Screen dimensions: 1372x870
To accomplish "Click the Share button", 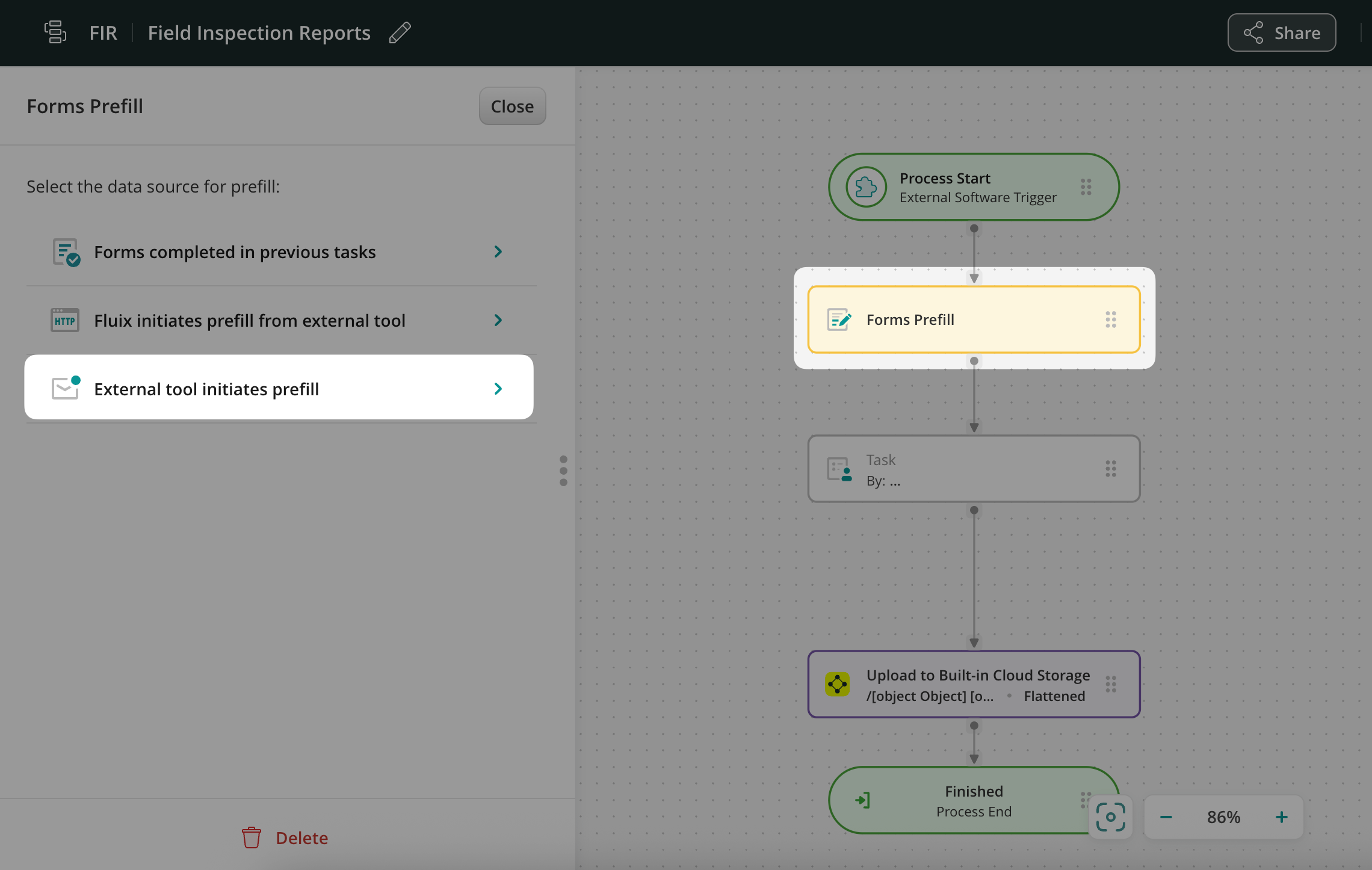I will 1282,32.
